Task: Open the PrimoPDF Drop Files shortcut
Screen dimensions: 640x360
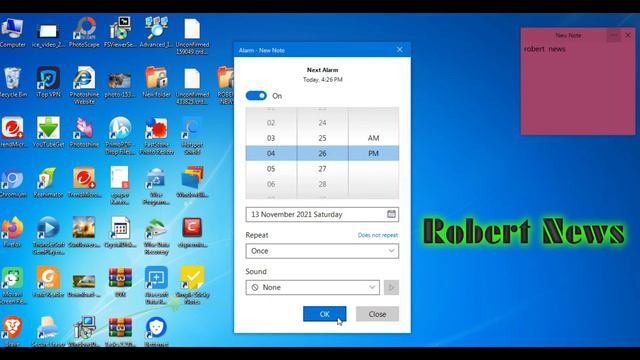Action: [120, 136]
